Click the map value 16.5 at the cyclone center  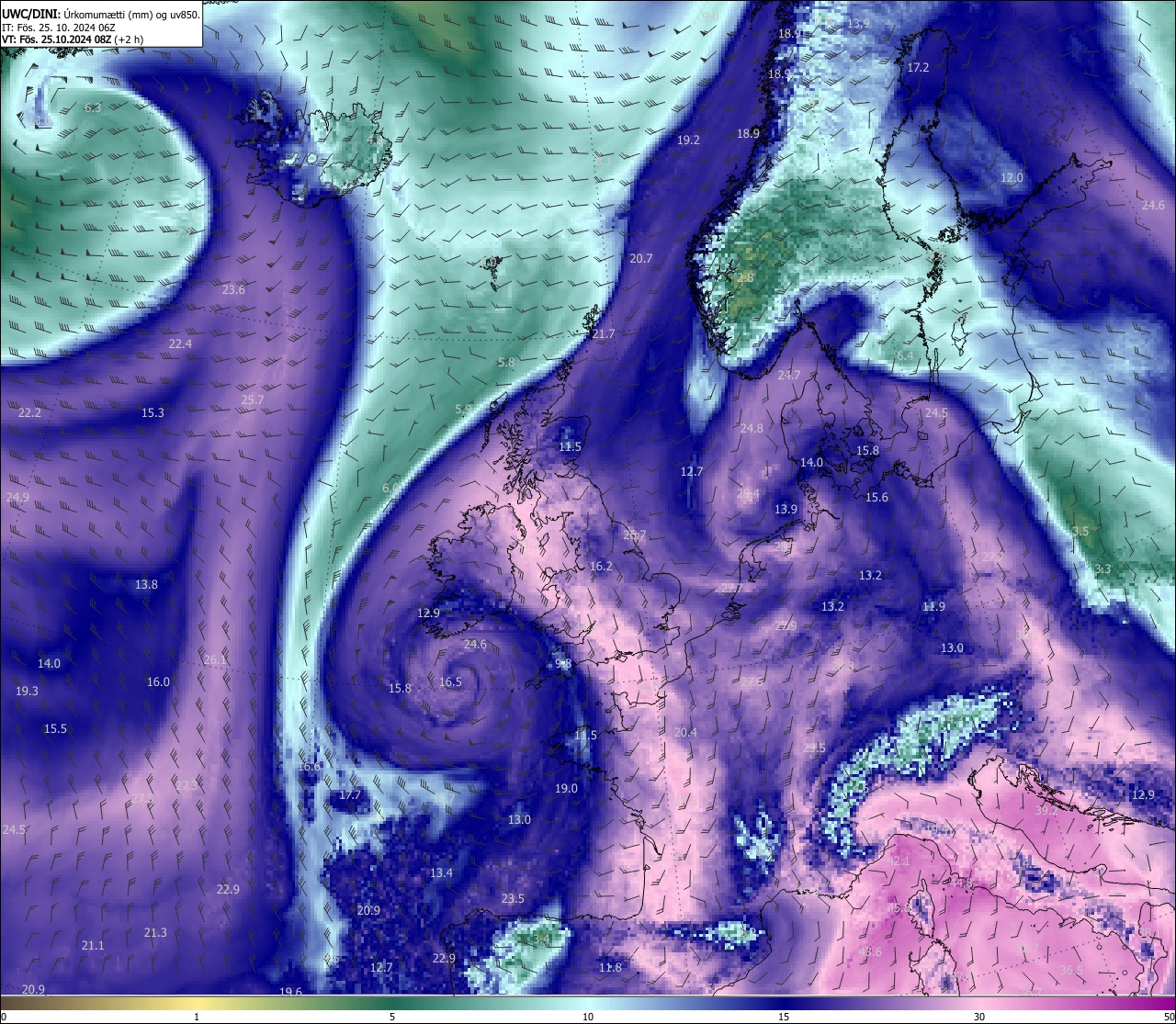pos(450,681)
